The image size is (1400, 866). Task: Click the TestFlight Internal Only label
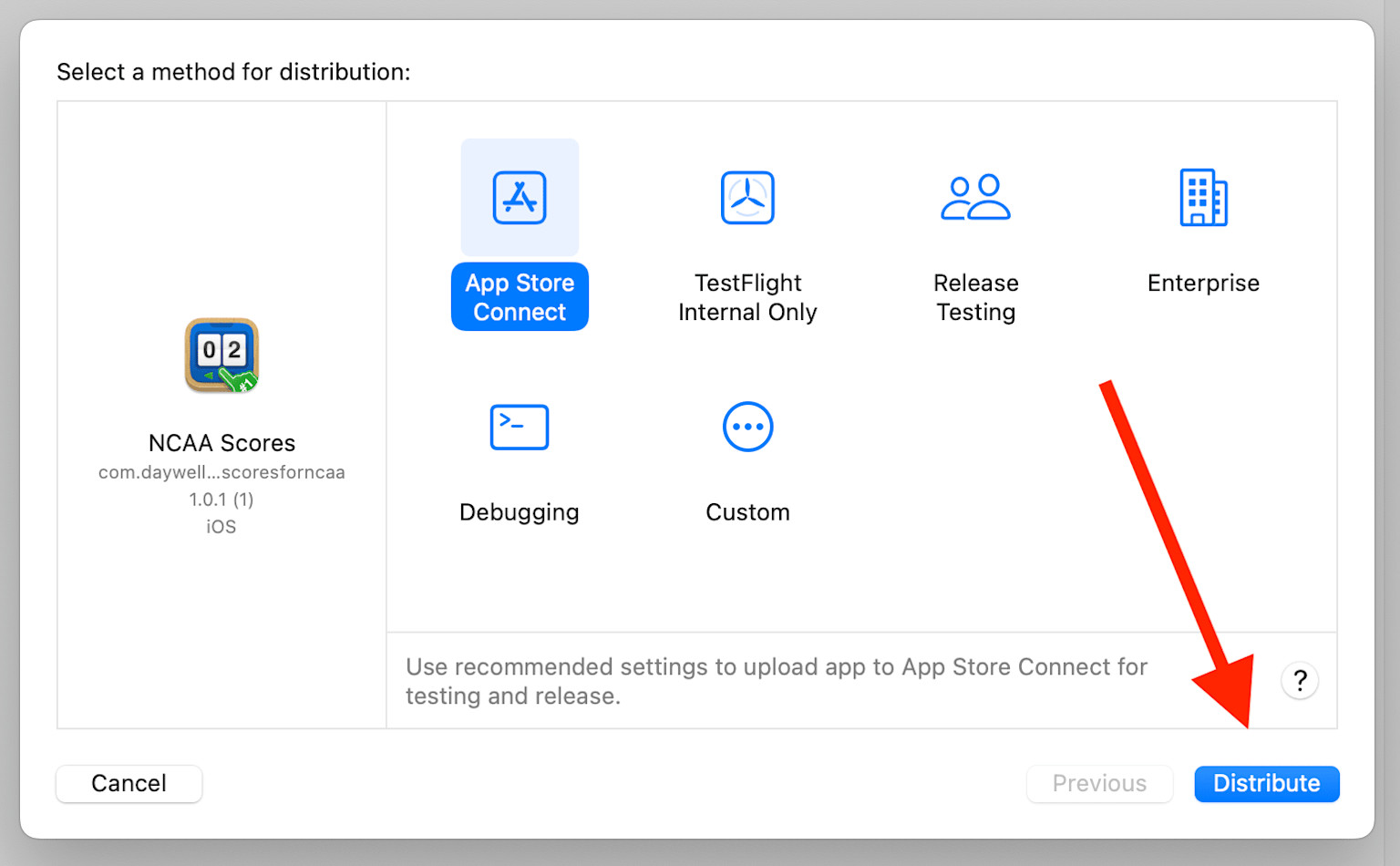pyautogui.click(x=747, y=297)
